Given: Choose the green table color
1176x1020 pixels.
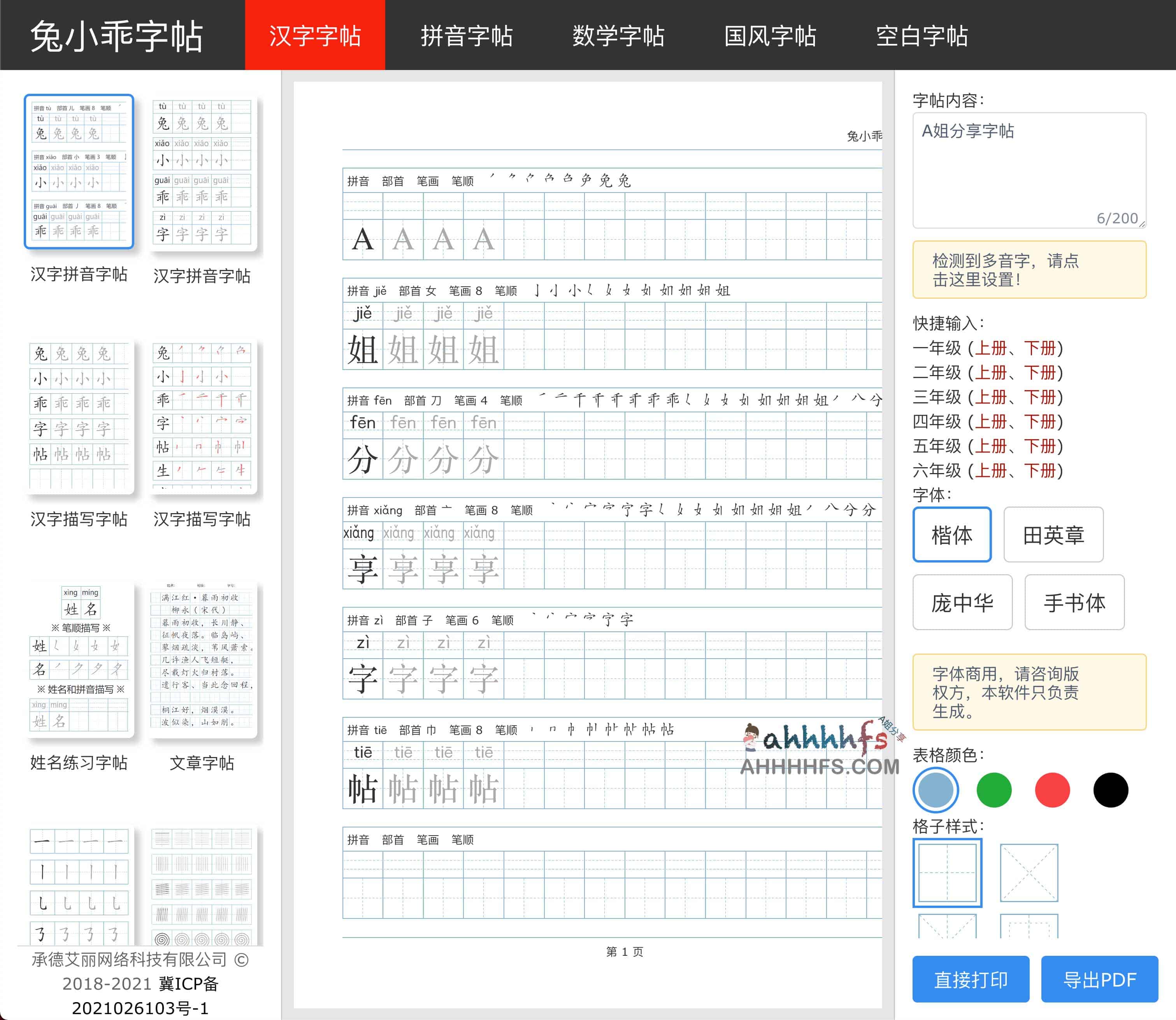Looking at the screenshot, I should coord(994,790).
